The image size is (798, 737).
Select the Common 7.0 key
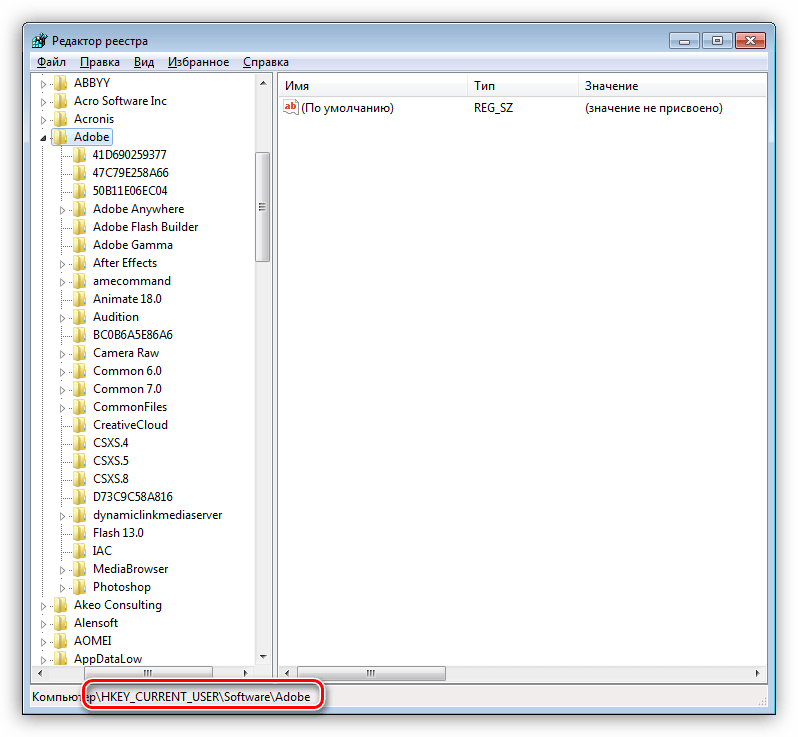tap(127, 389)
